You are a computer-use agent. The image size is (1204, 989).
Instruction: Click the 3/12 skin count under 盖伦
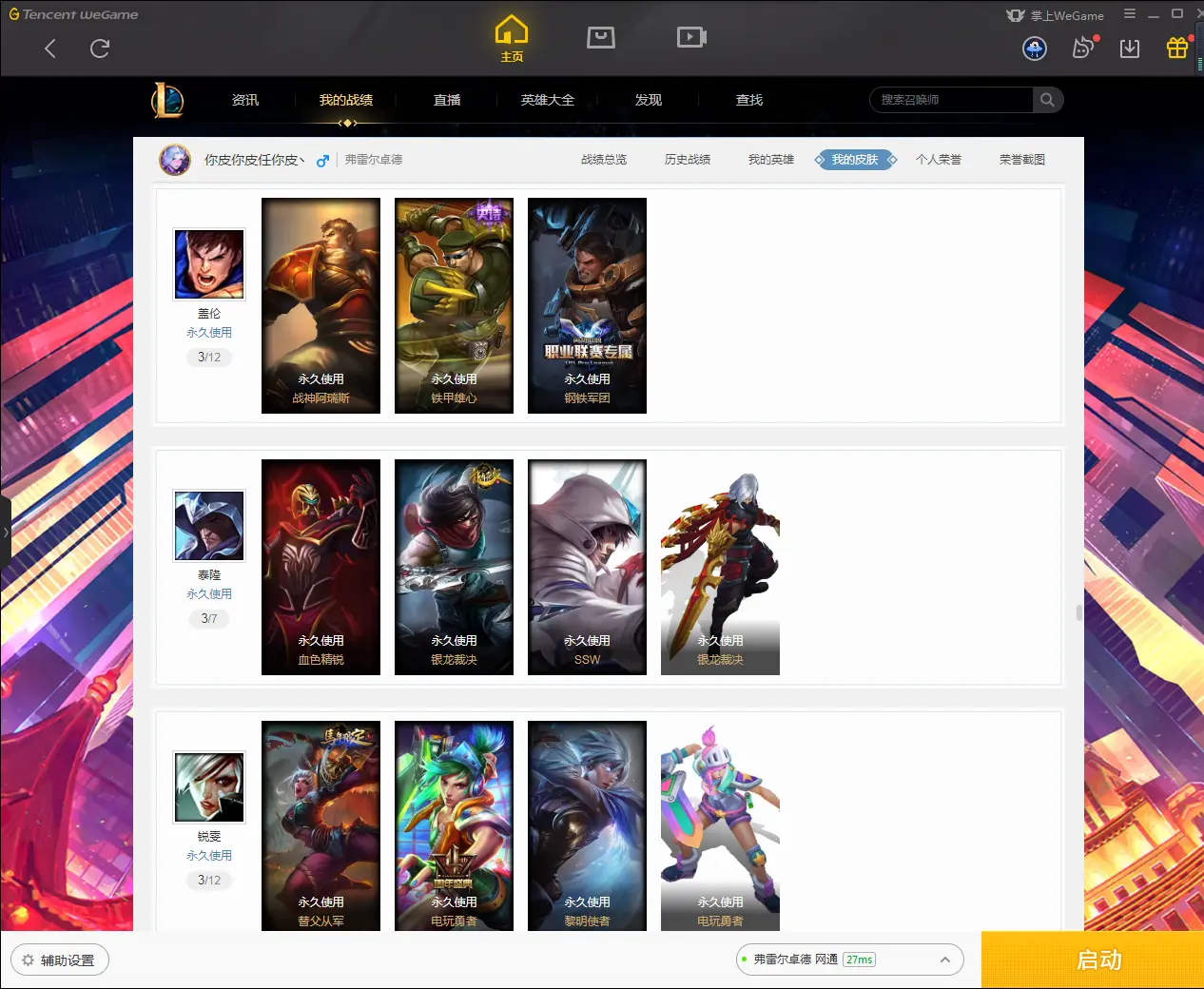(209, 358)
